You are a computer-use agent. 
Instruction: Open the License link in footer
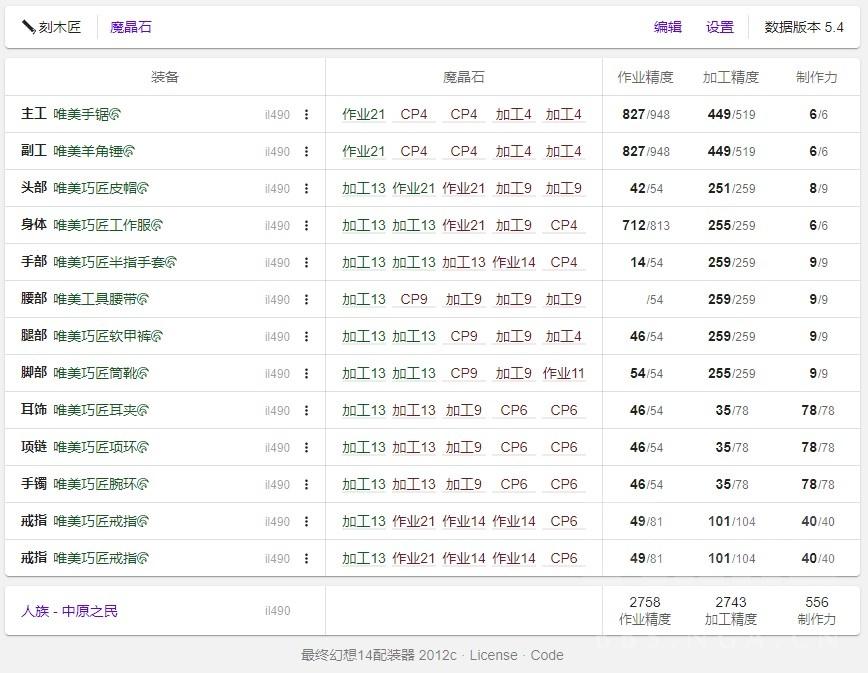pos(493,655)
